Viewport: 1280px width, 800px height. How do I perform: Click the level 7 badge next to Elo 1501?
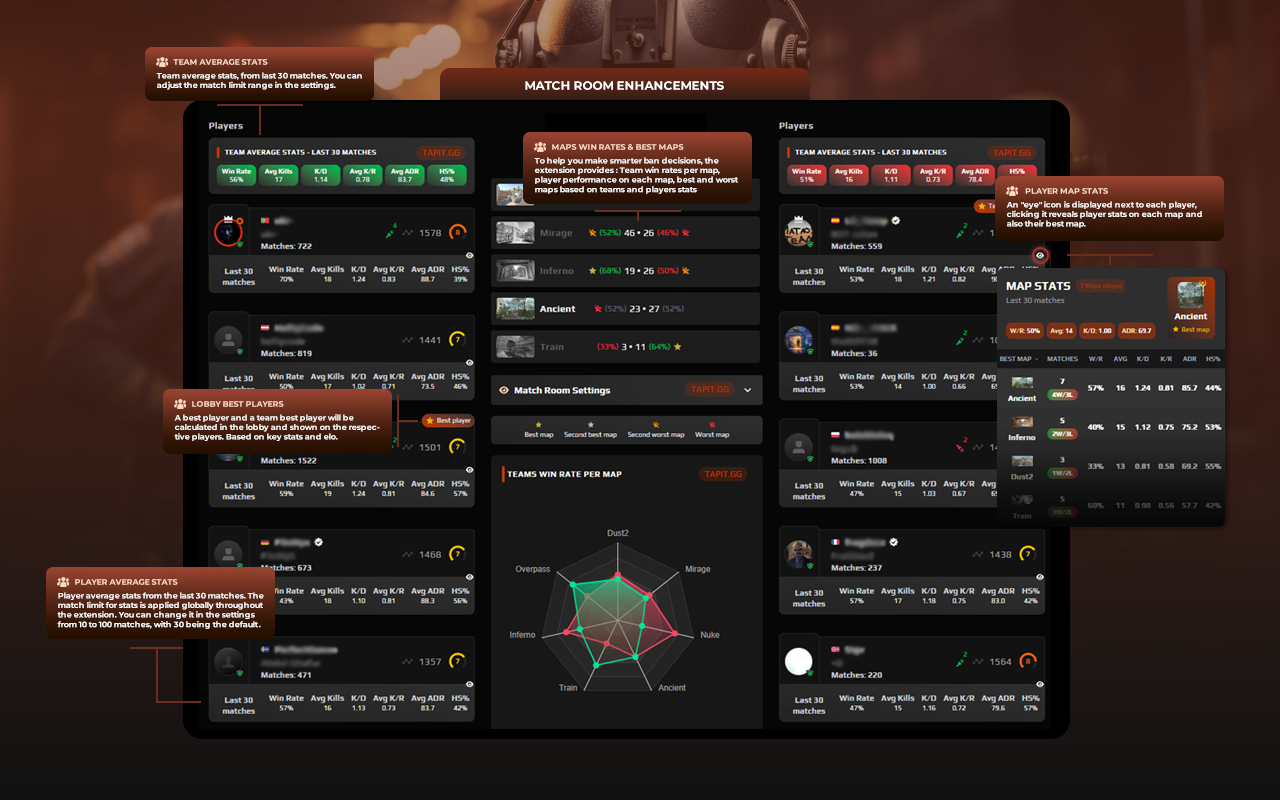tap(458, 447)
